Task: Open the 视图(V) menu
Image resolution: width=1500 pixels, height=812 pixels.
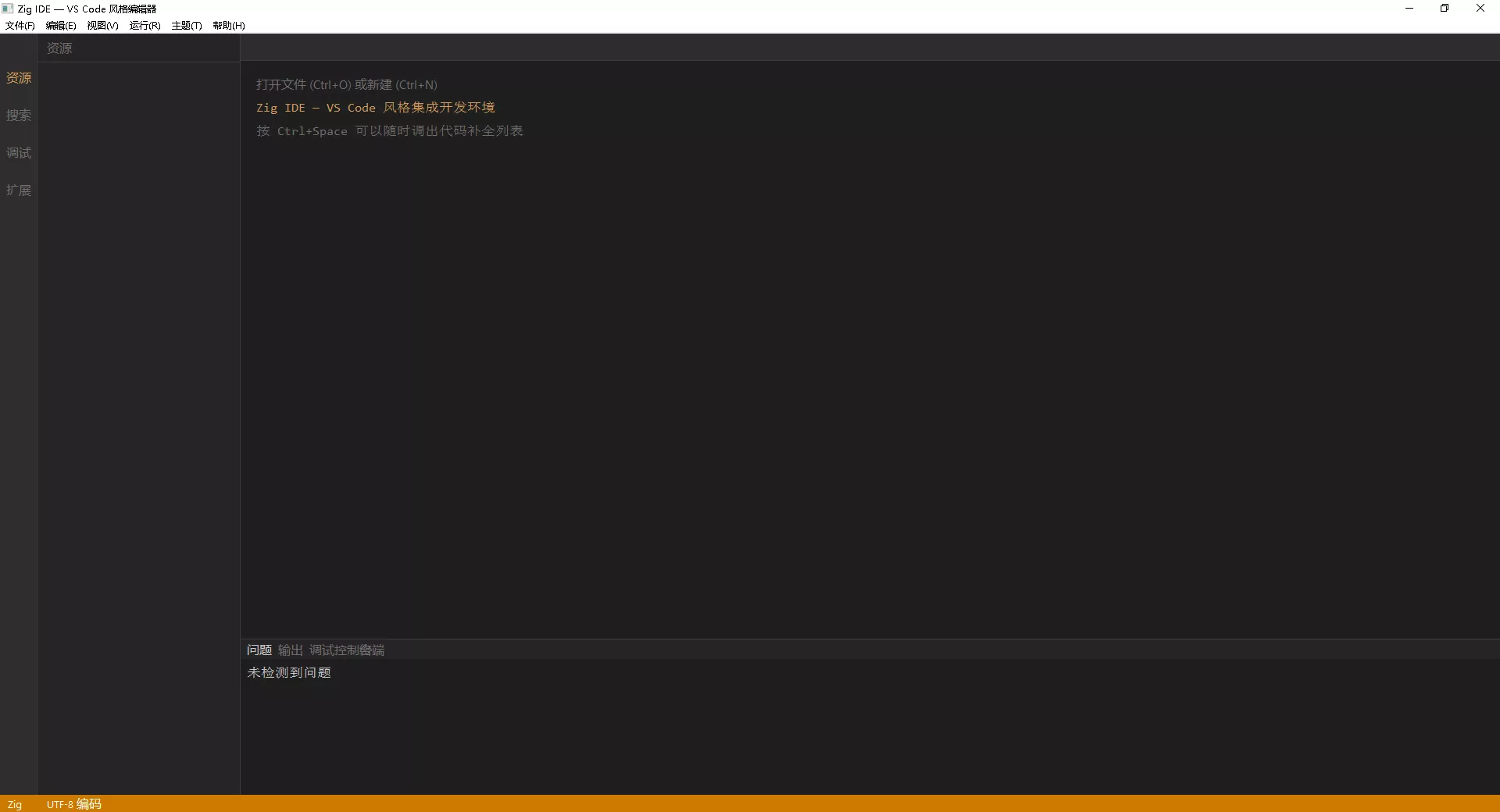Action: point(102,26)
